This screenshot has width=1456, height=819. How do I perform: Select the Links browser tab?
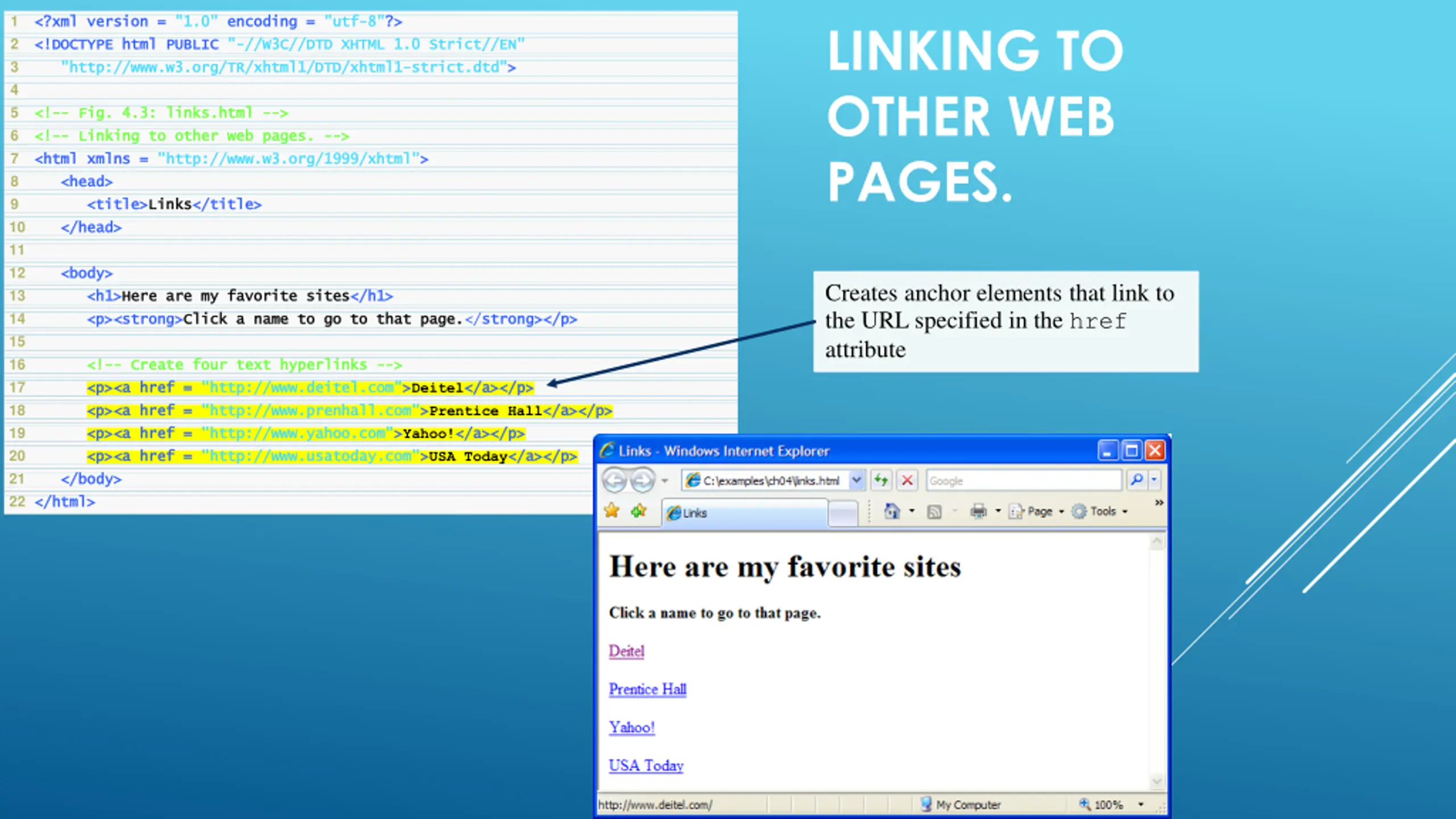(x=745, y=513)
